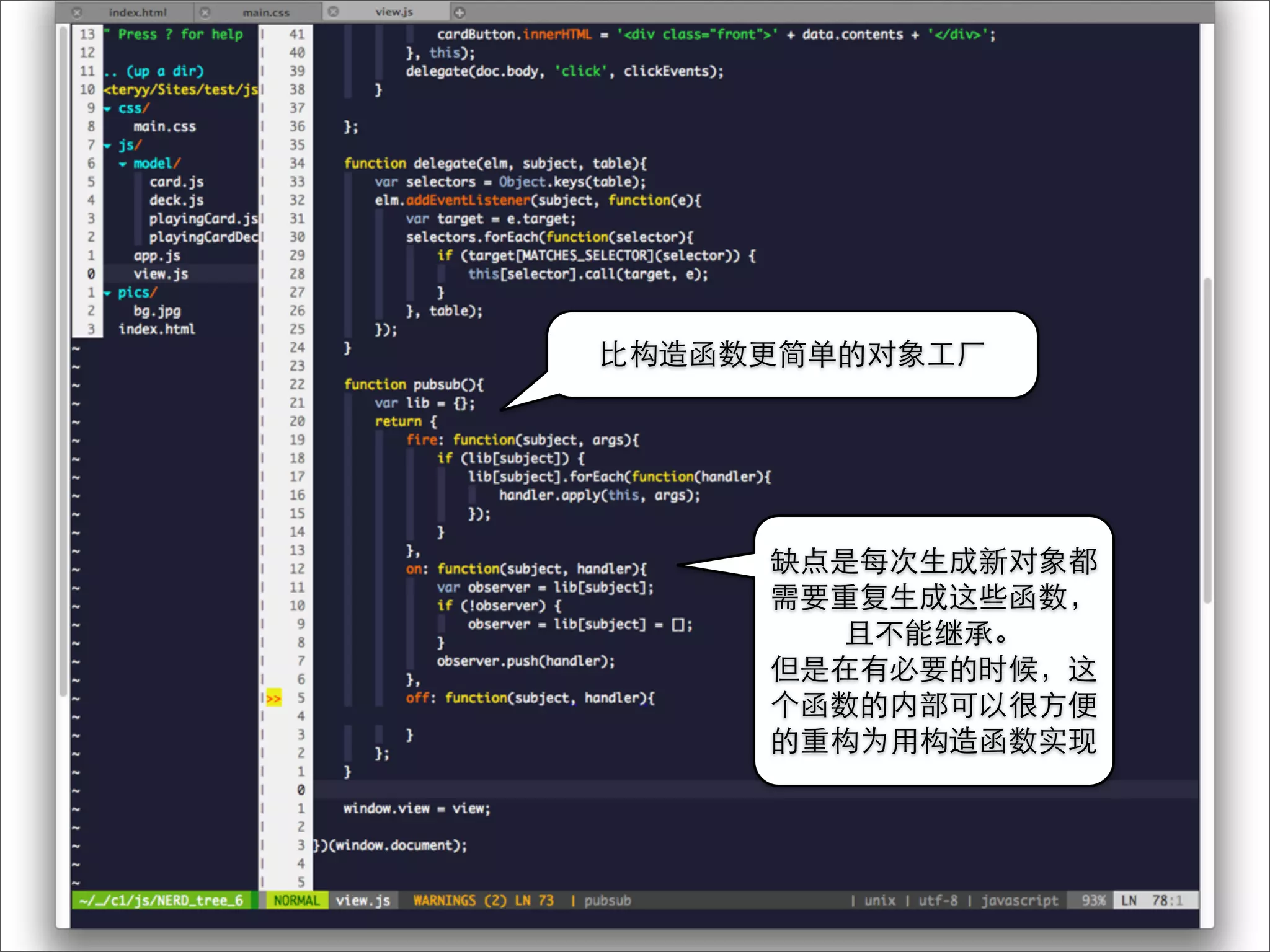Click the WARNINGS (2) LN 73 status entry

tap(483, 901)
